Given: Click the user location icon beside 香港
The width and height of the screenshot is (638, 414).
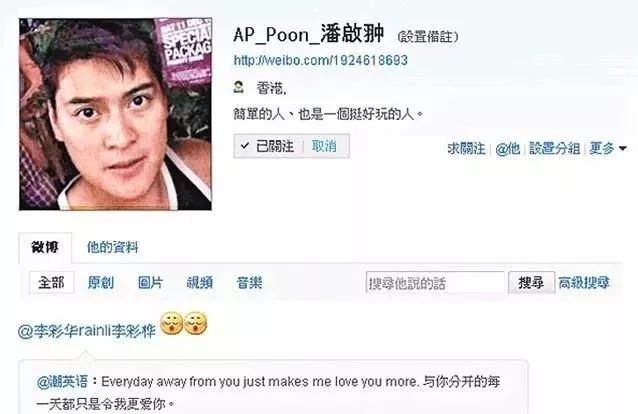Looking at the screenshot, I should point(238,87).
